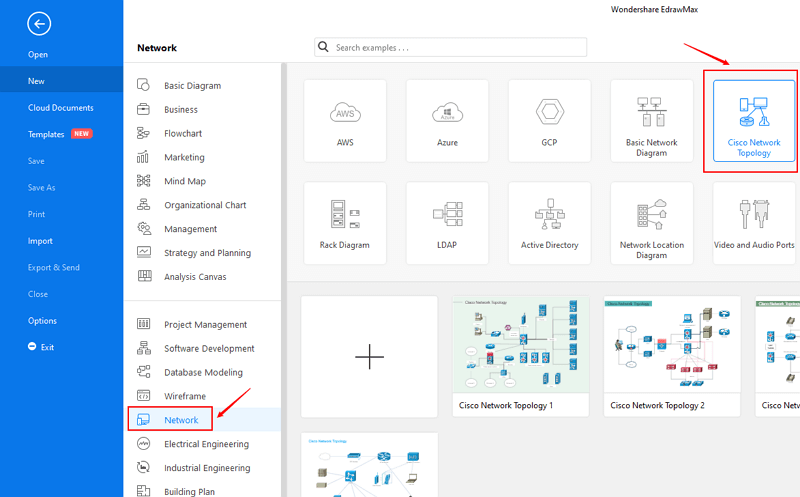Open Templates with NEW badge
The width and height of the screenshot is (800, 497).
click(61, 134)
